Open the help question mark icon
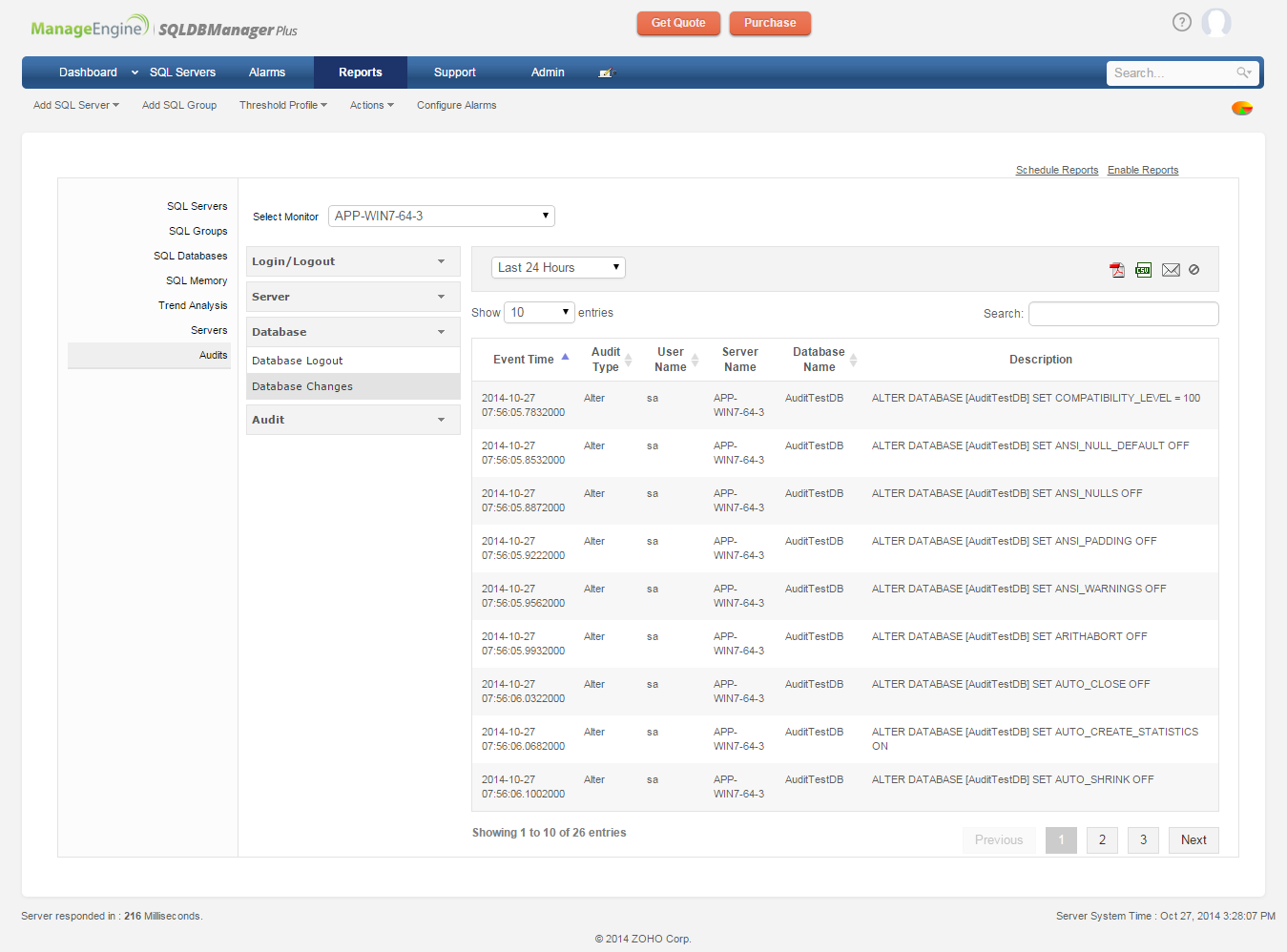The height and width of the screenshot is (952, 1287). point(1182,22)
